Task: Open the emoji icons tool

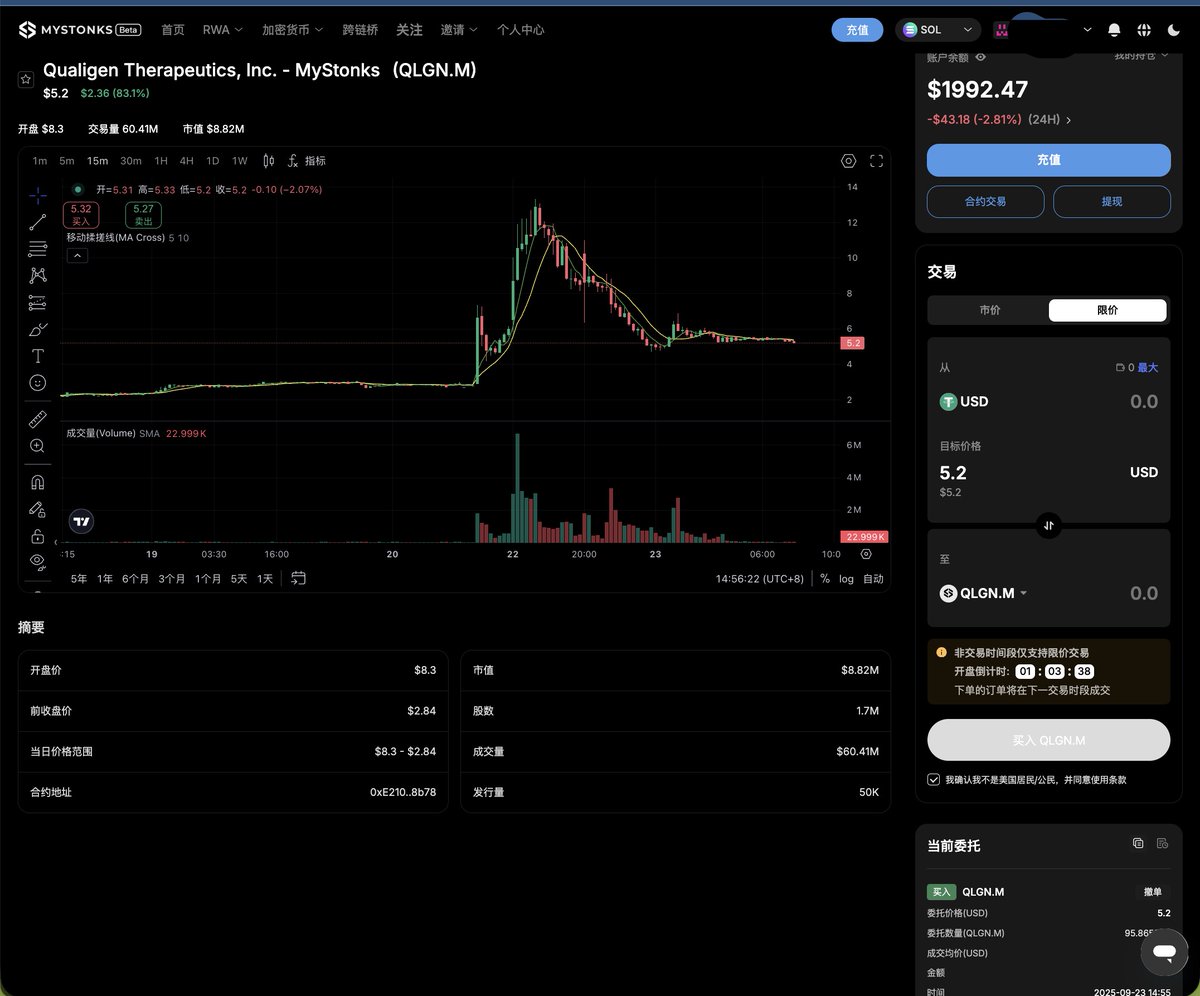Action: pyautogui.click(x=38, y=382)
